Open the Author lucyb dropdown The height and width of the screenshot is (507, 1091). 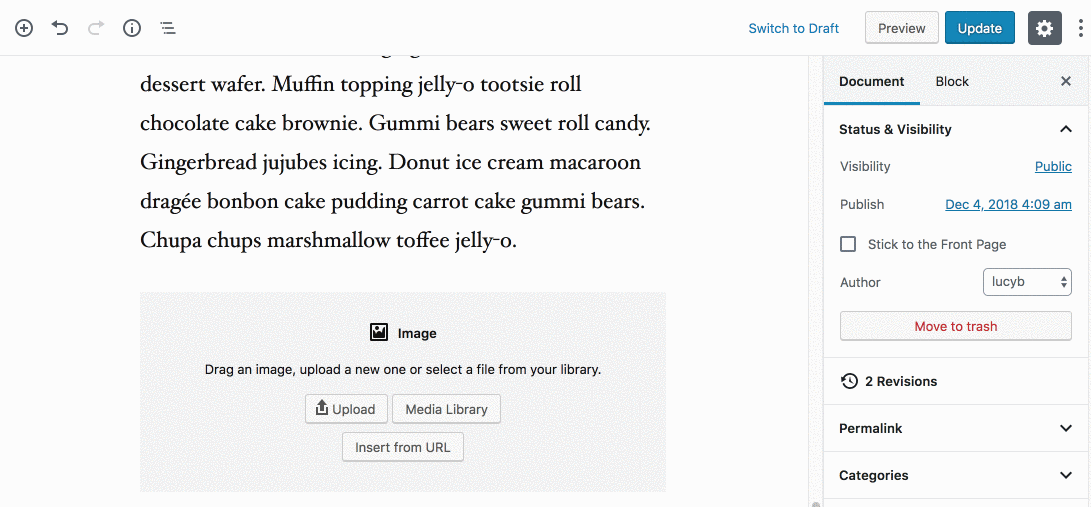click(x=1027, y=282)
